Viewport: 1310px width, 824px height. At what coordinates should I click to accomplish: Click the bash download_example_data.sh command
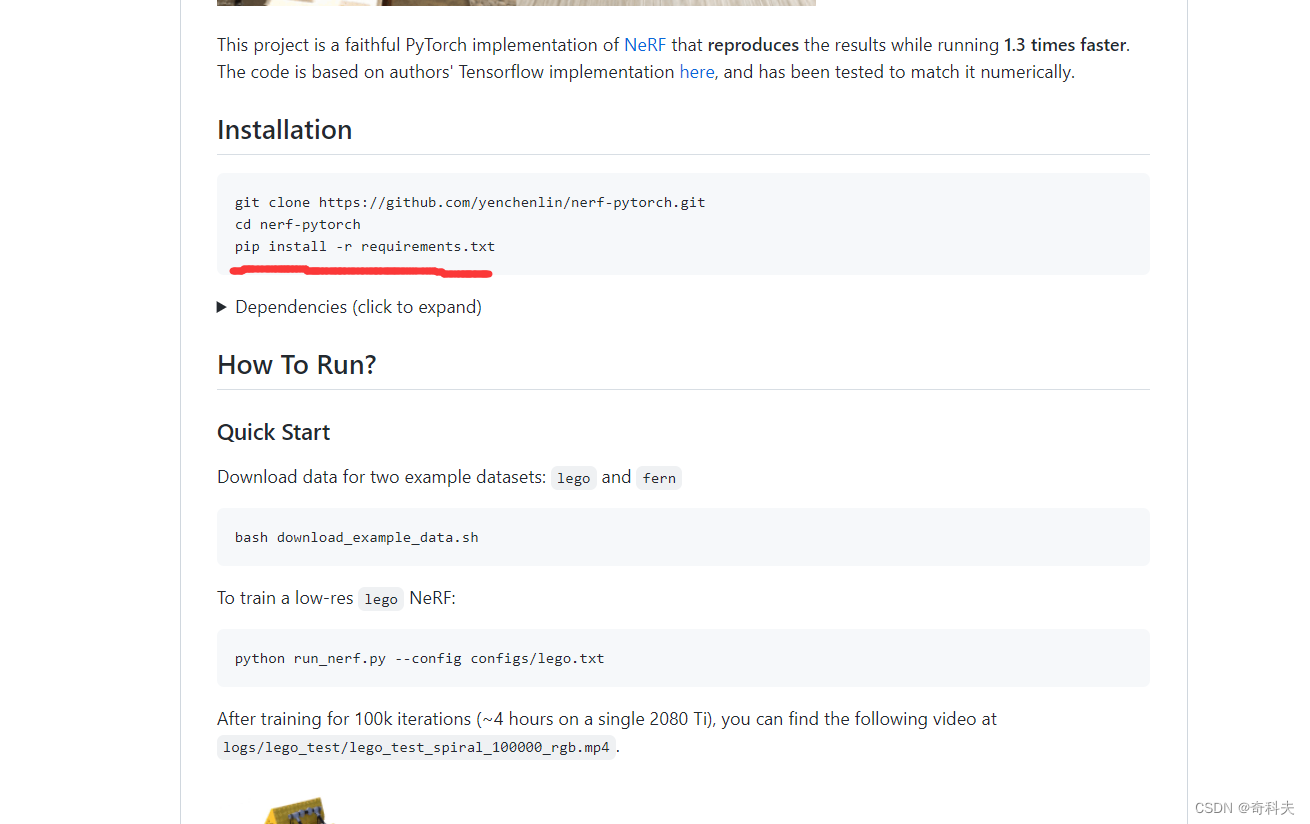pos(357,537)
